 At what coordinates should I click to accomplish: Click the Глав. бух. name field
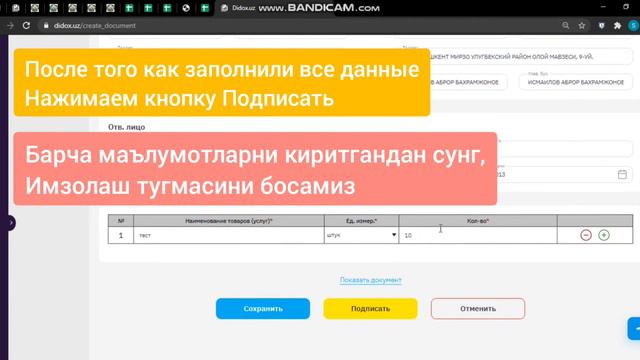coord(576,82)
